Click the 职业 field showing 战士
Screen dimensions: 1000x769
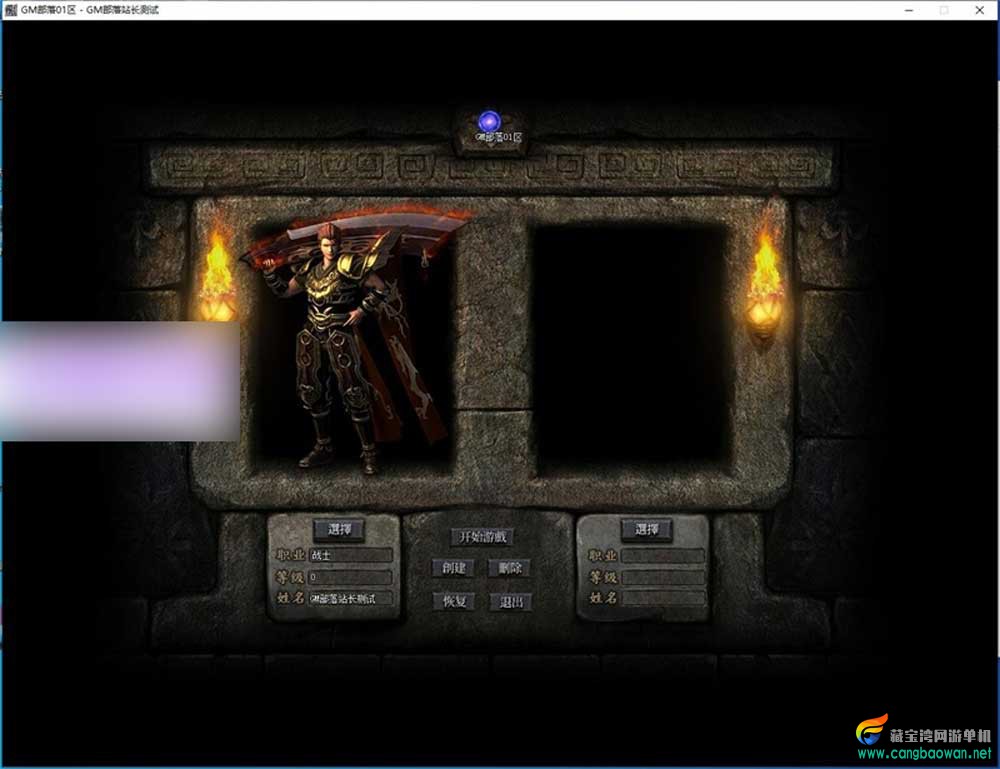click(350, 555)
